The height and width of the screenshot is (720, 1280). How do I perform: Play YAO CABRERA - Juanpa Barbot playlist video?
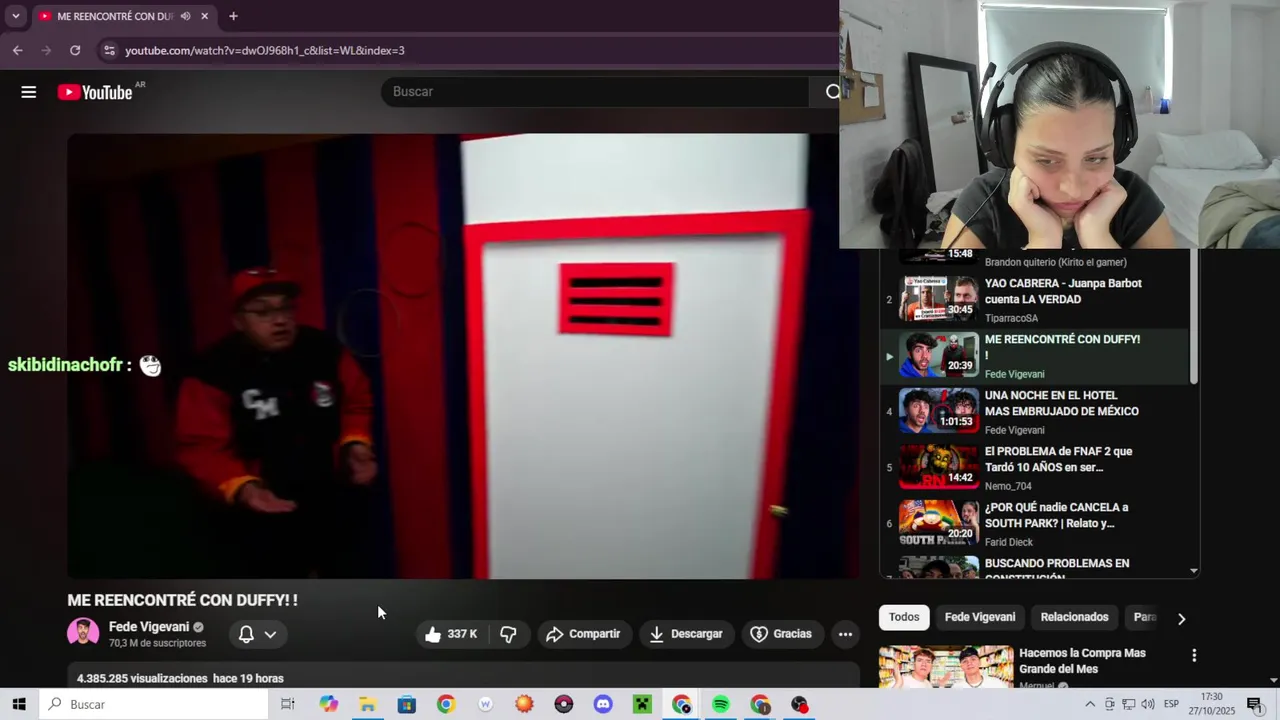(x=1034, y=300)
